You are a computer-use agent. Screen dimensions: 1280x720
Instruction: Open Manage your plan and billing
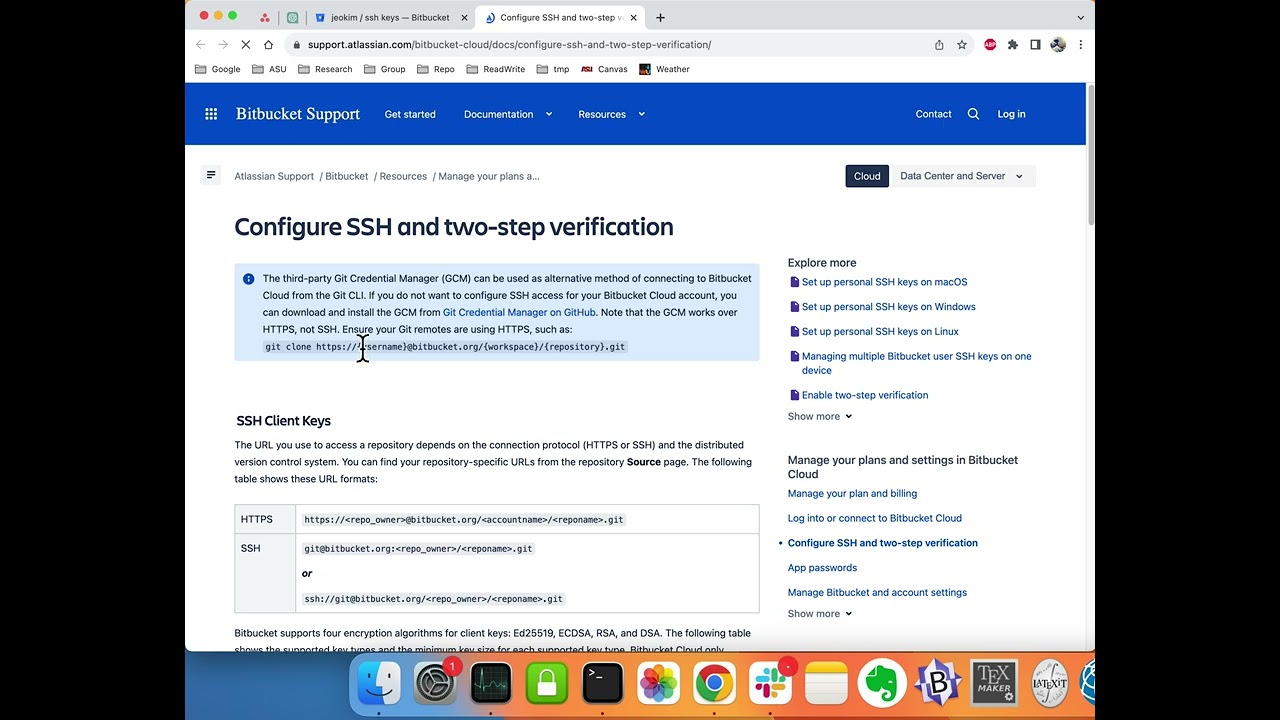(x=852, y=493)
